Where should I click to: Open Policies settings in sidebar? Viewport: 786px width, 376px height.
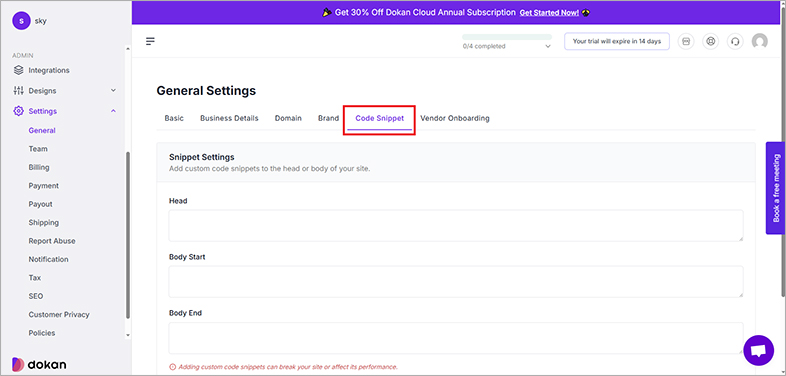click(42, 333)
